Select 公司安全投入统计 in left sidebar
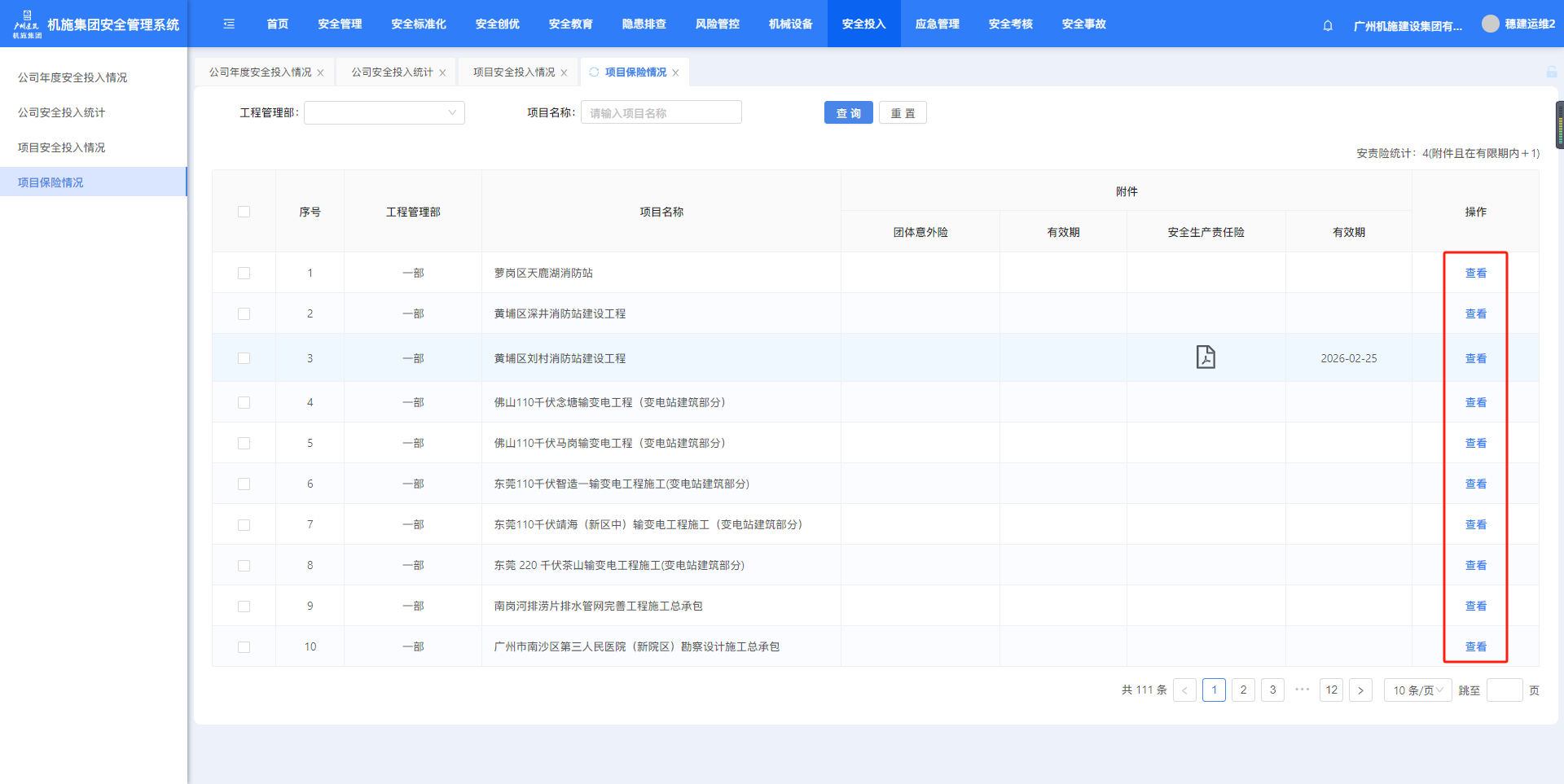The image size is (1564, 784). [62, 112]
